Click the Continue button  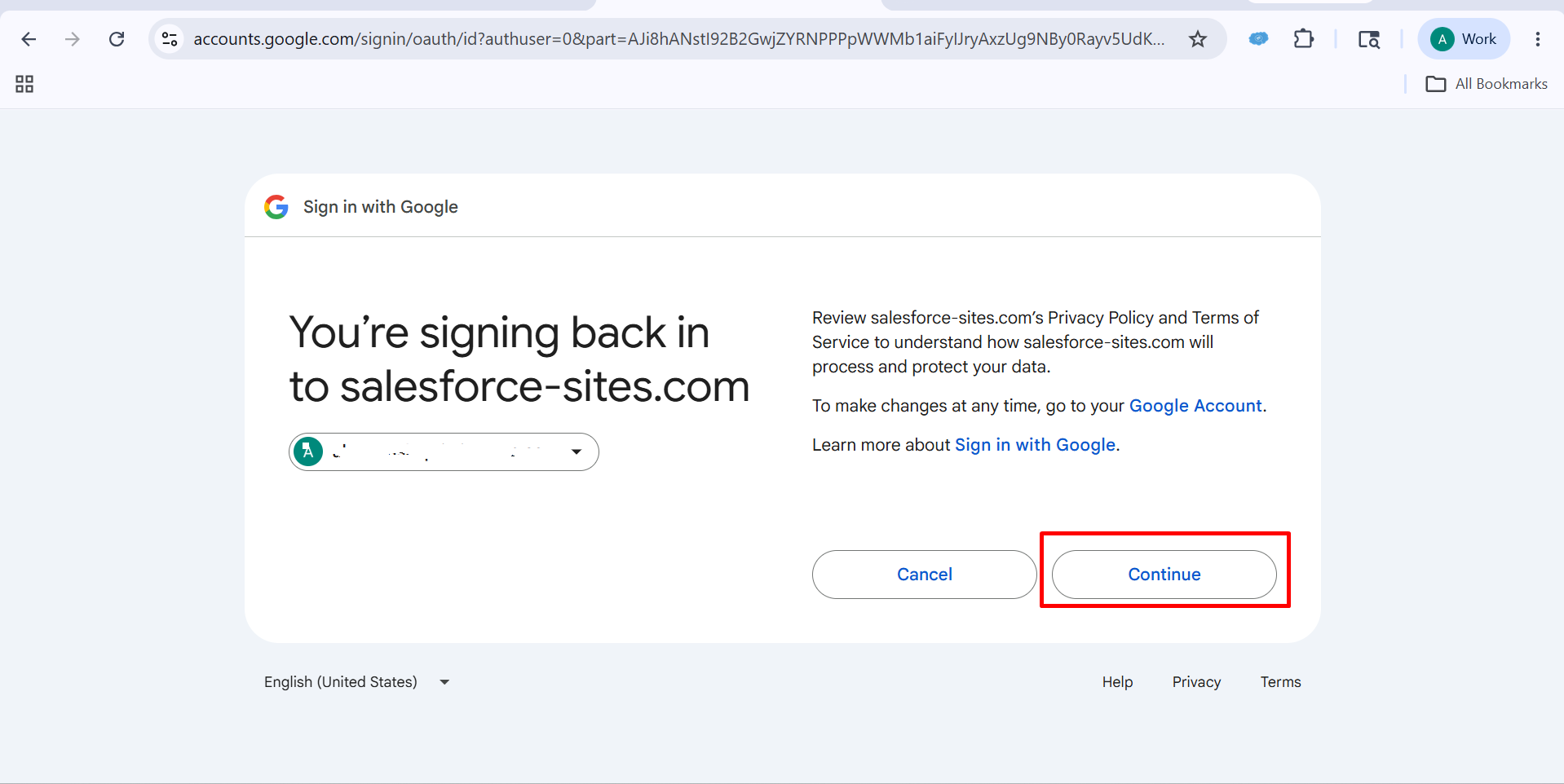pyautogui.click(x=1164, y=575)
